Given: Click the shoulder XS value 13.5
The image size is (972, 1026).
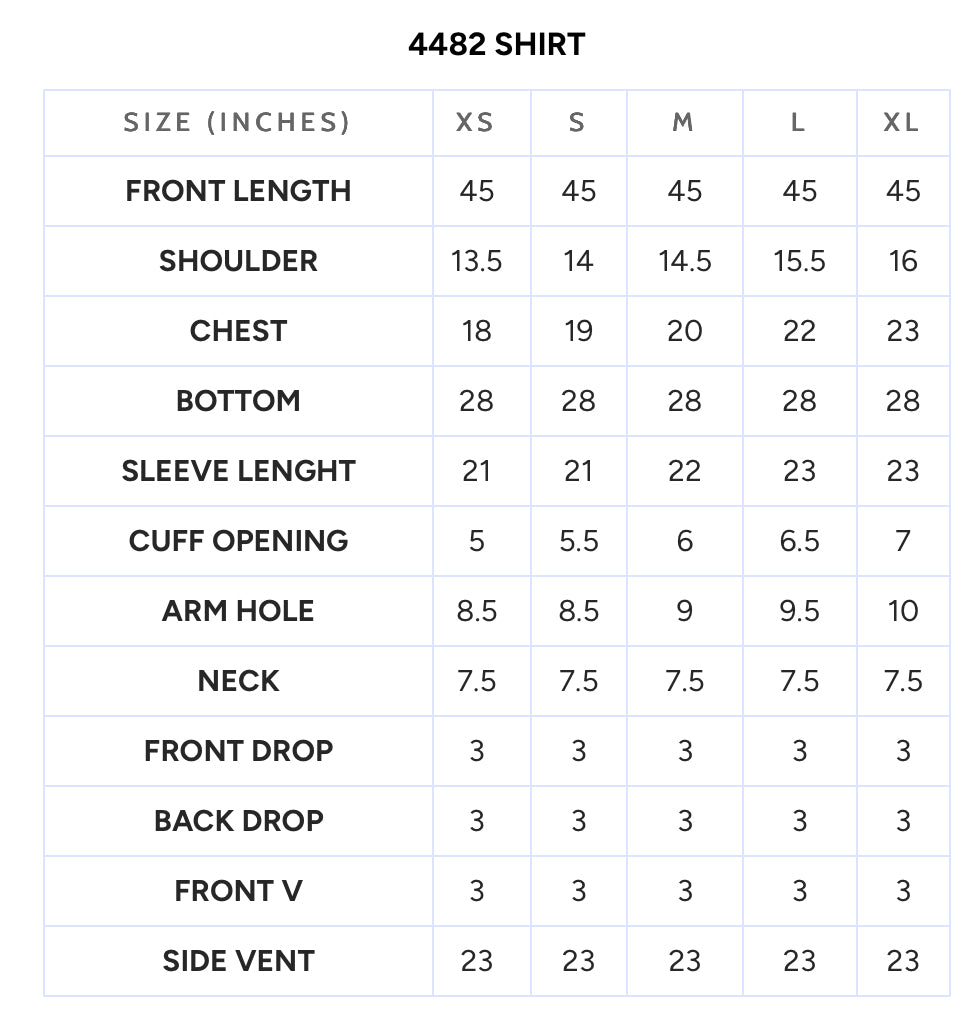Looking at the screenshot, I should click(477, 261).
